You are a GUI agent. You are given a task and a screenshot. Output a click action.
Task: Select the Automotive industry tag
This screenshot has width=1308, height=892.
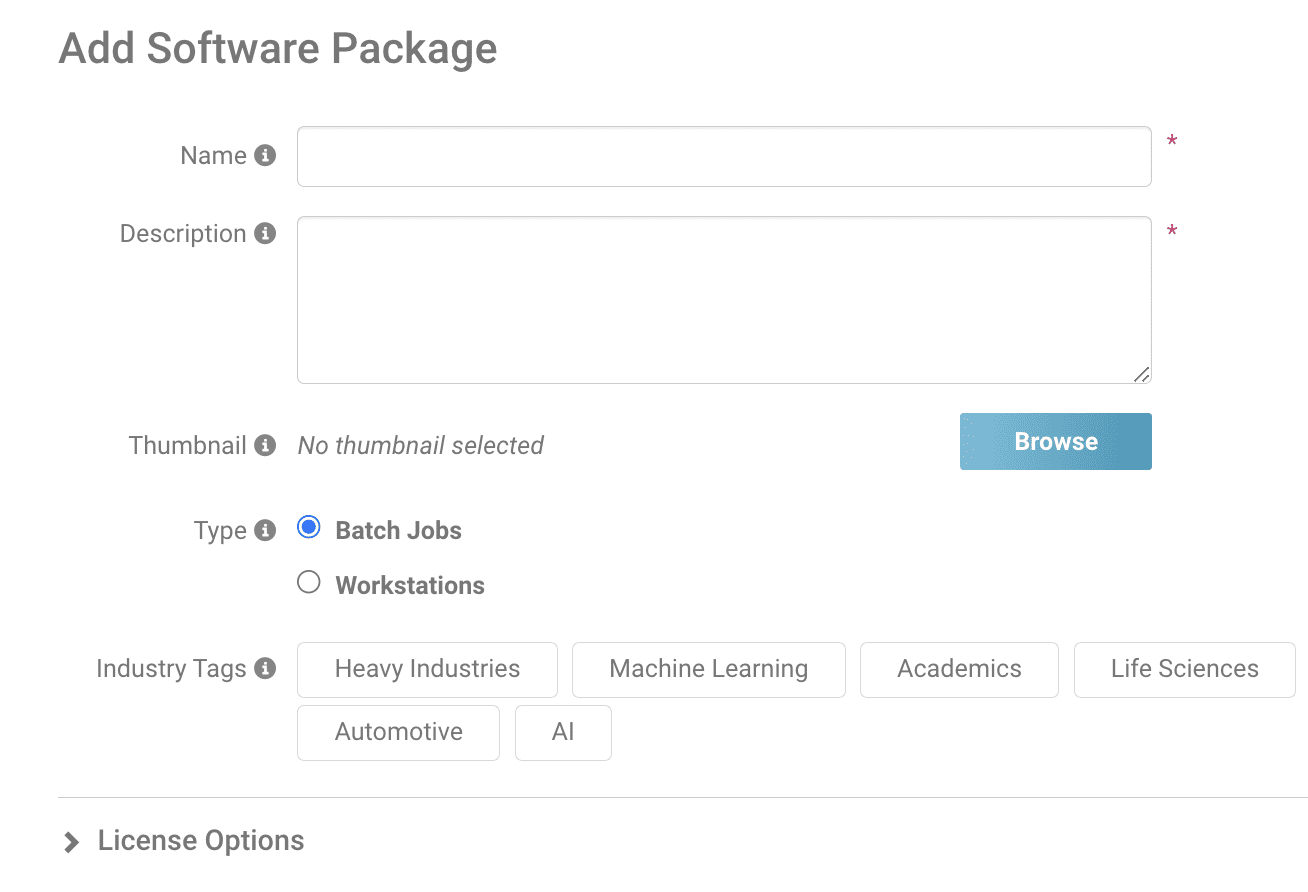[x=398, y=732]
